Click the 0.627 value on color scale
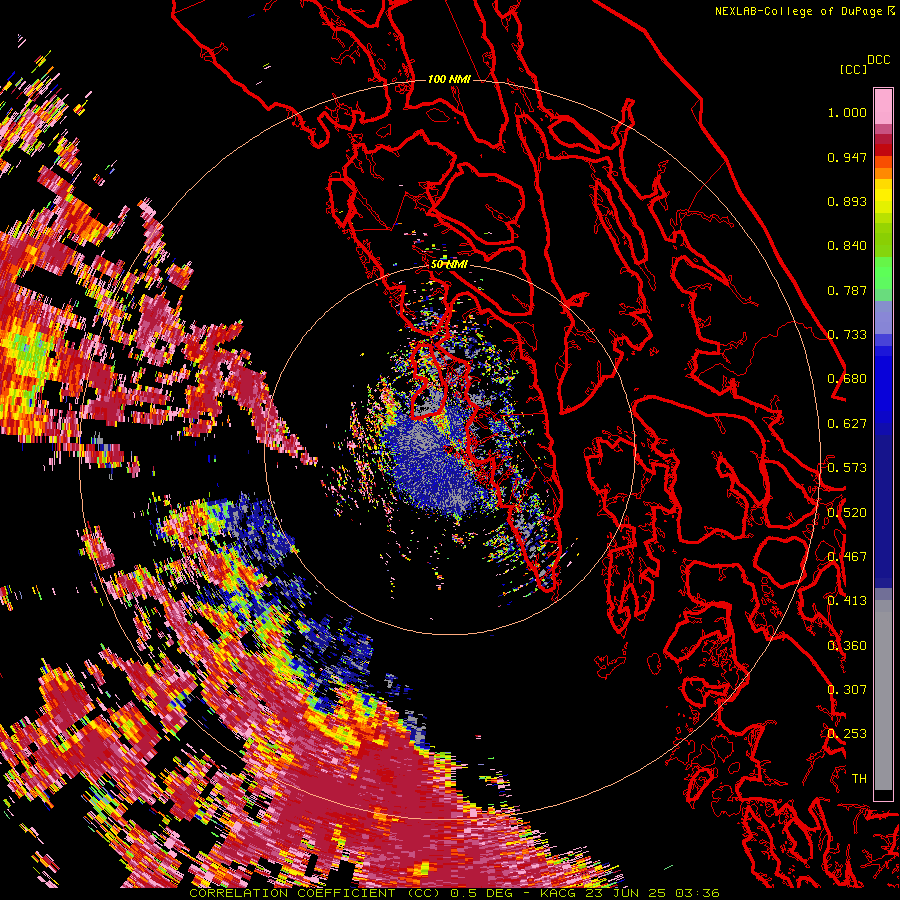900x900 pixels. pos(847,424)
